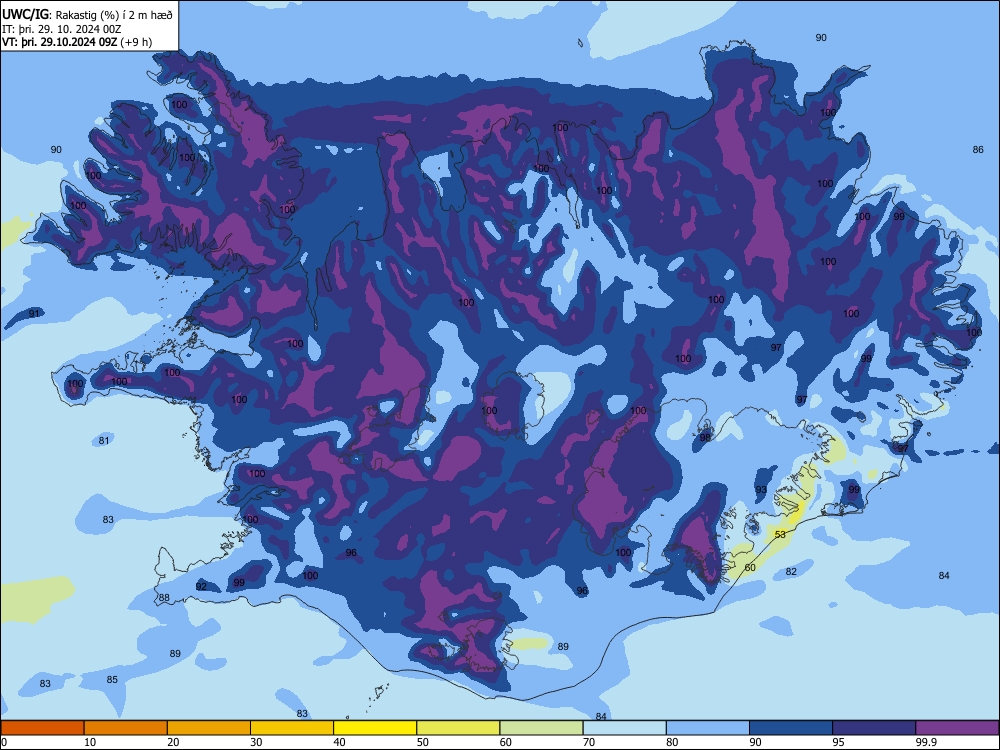Click the 80–90 light blue legend swatch
1000x750 pixels.
coord(708,728)
